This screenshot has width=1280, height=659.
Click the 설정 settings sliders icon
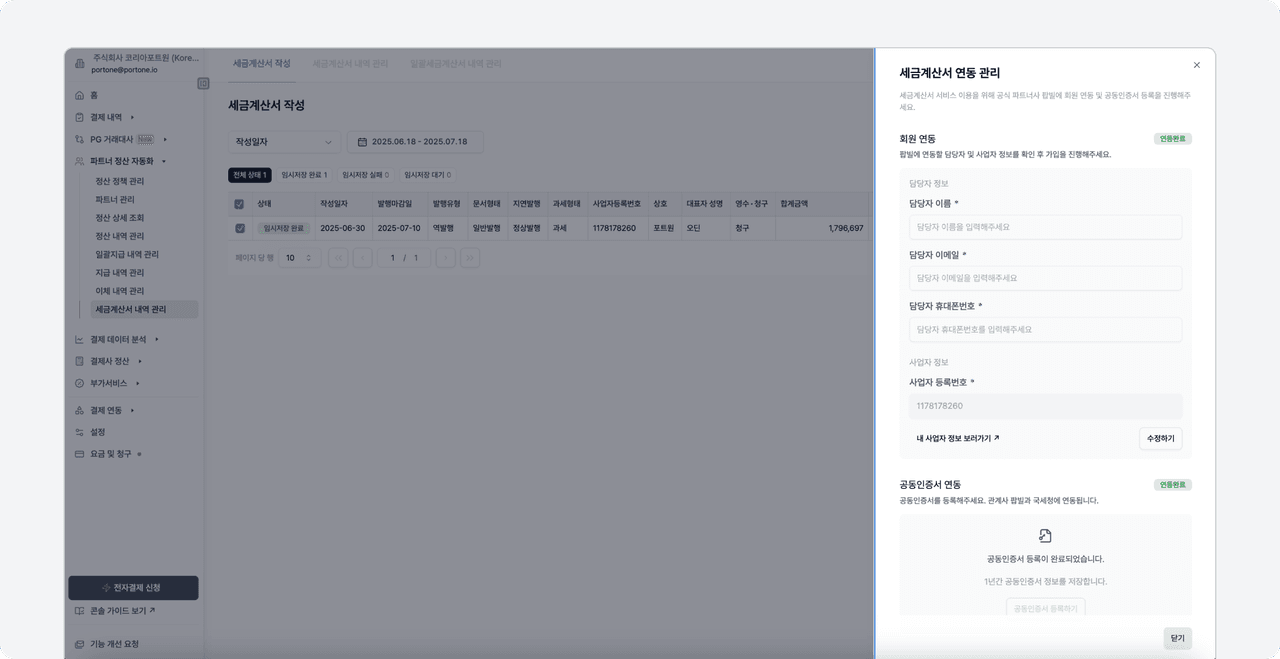(80, 432)
